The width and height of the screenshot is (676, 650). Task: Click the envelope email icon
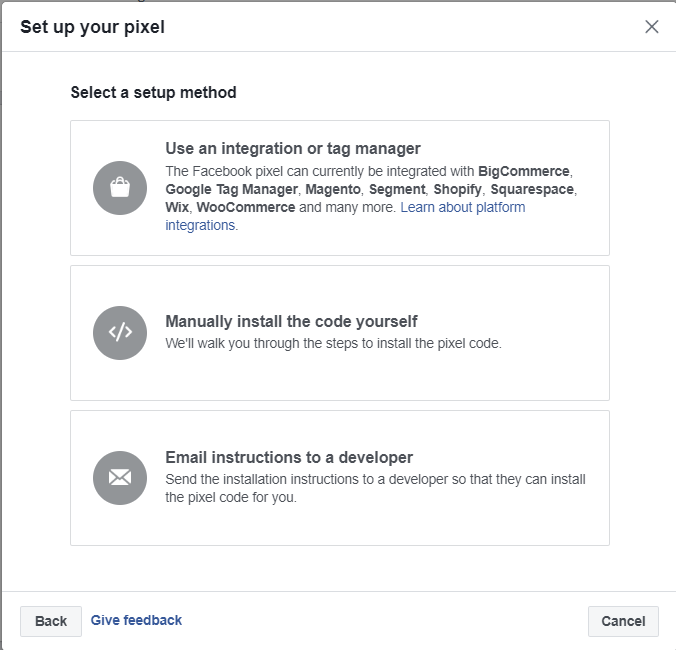coord(120,478)
